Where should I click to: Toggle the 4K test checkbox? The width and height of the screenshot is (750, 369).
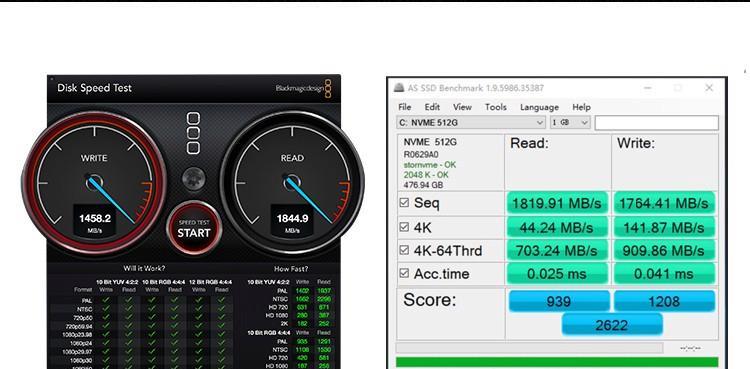coord(404,227)
